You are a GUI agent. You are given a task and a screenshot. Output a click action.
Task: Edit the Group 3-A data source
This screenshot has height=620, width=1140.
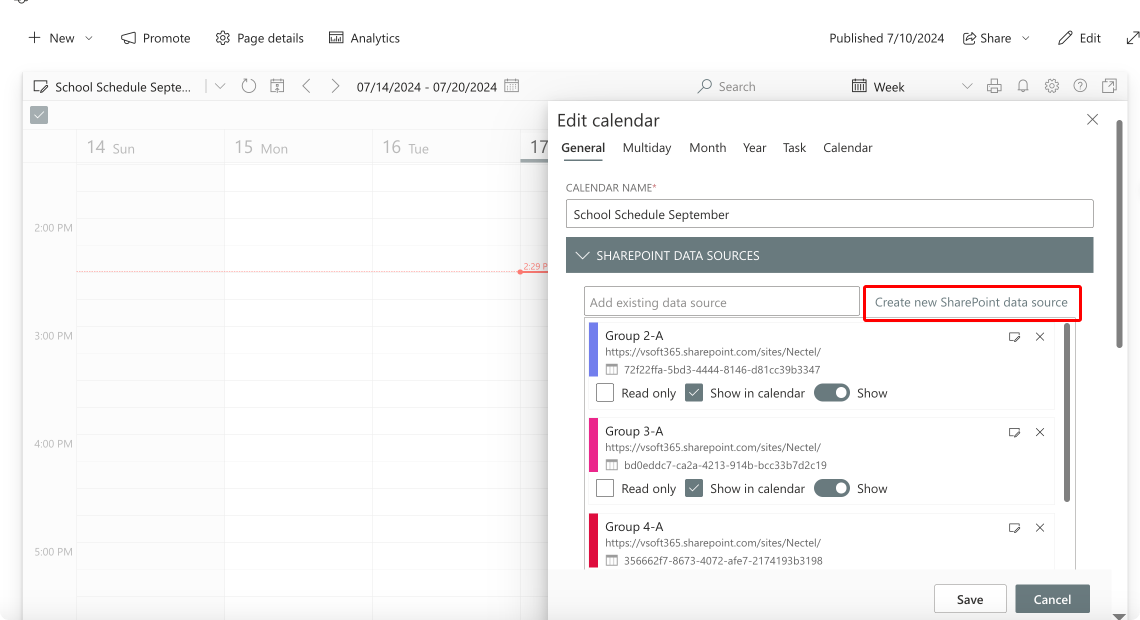point(1014,432)
